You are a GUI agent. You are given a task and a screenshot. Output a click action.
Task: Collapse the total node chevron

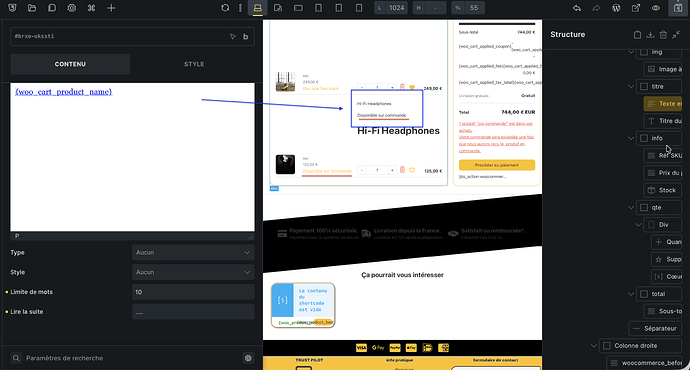[x=631, y=294]
